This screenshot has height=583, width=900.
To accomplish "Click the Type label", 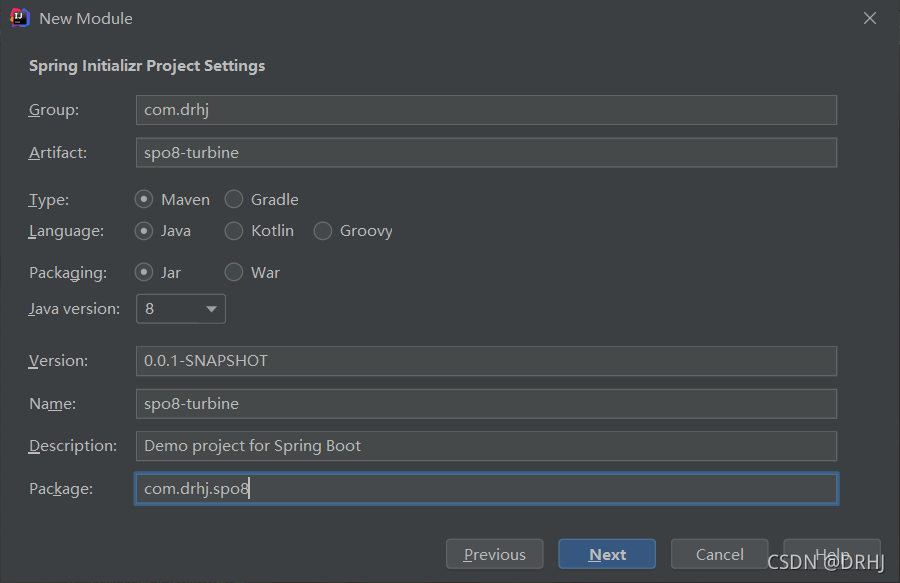I will click(49, 200).
